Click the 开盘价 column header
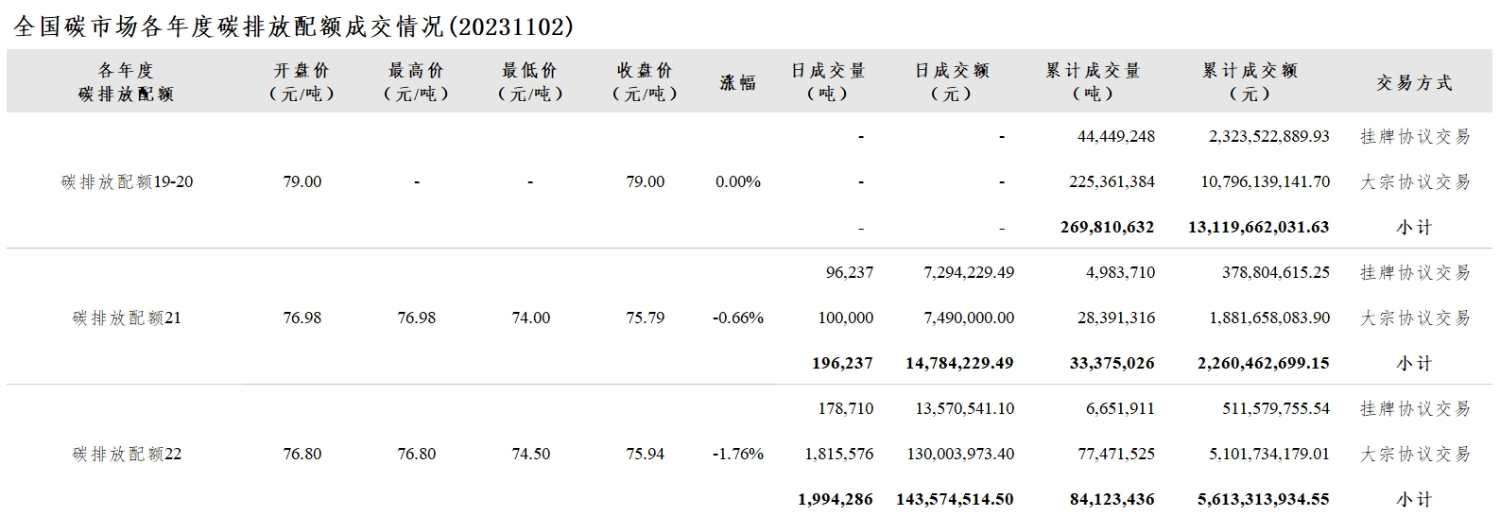Screen dimensions: 1500x516 pyautogui.click(x=302, y=83)
